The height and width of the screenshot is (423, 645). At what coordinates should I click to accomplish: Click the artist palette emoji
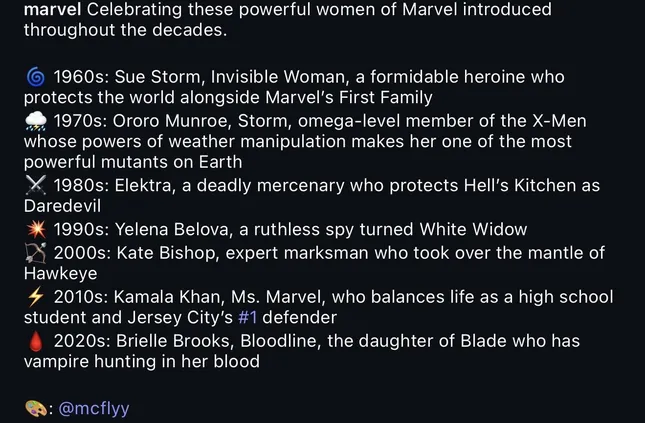[x=33, y=408]
